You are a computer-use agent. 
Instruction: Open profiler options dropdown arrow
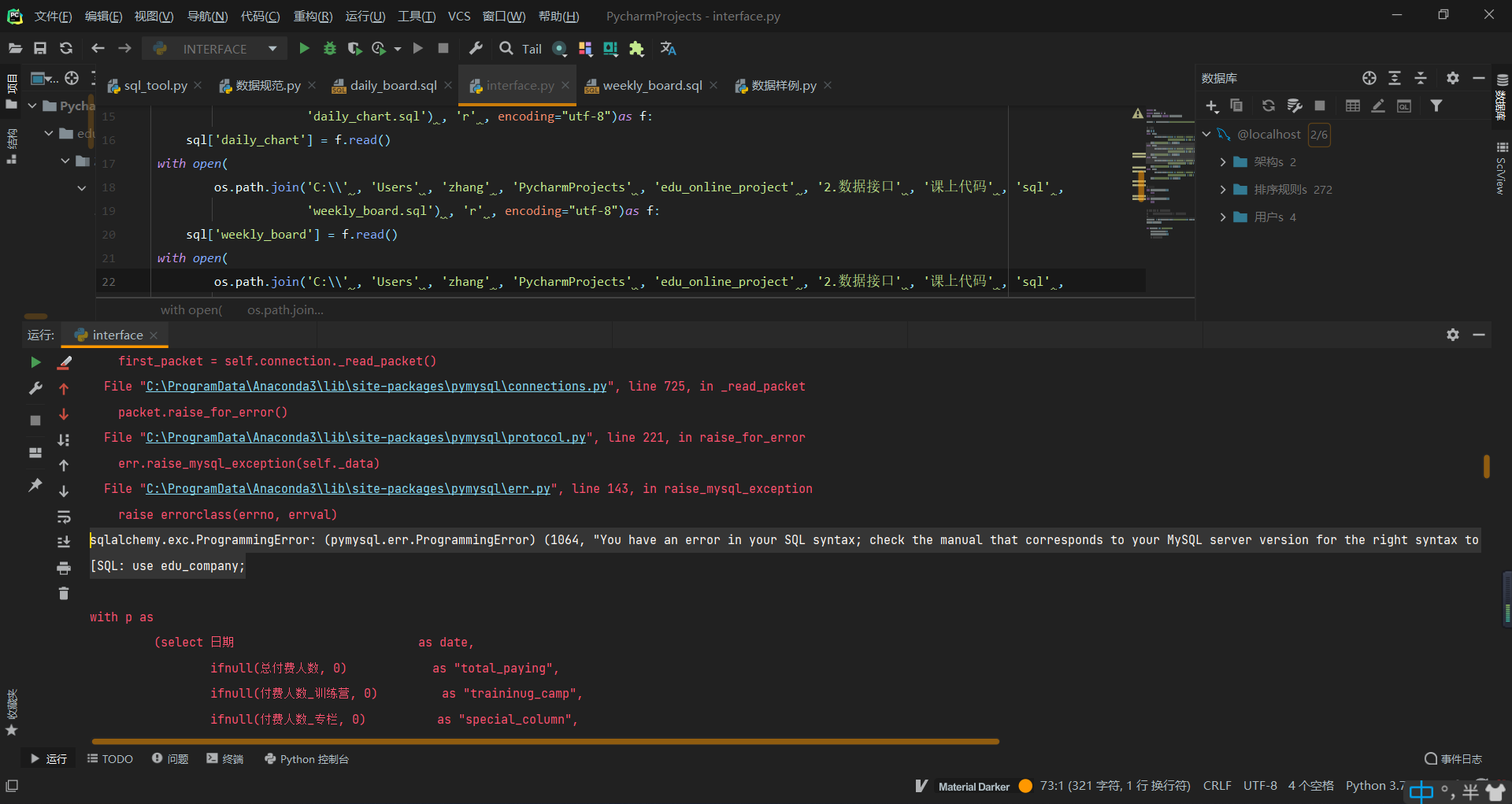[398, 49]
